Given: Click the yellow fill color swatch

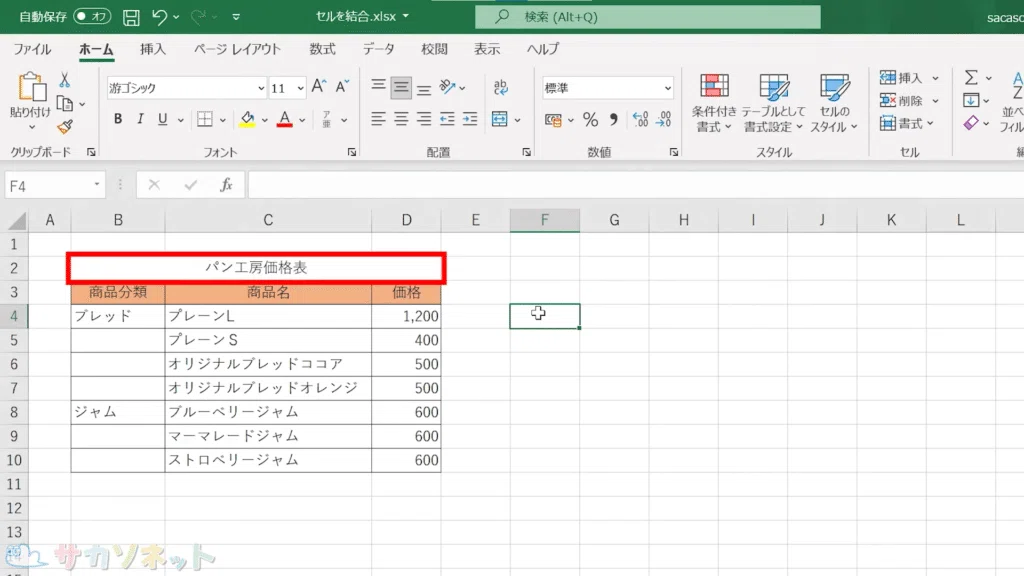Looking at the screenshot, I should coord(248,120).
